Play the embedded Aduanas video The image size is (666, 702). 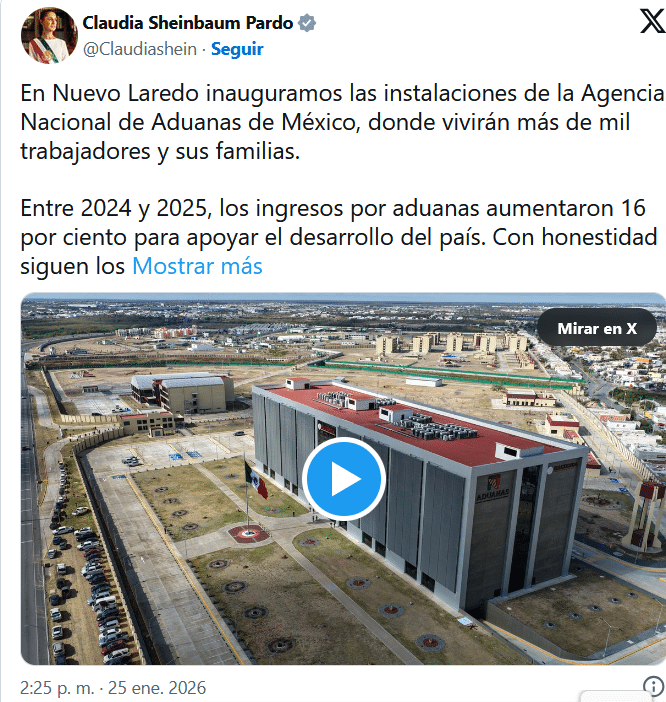pos(344,479)
